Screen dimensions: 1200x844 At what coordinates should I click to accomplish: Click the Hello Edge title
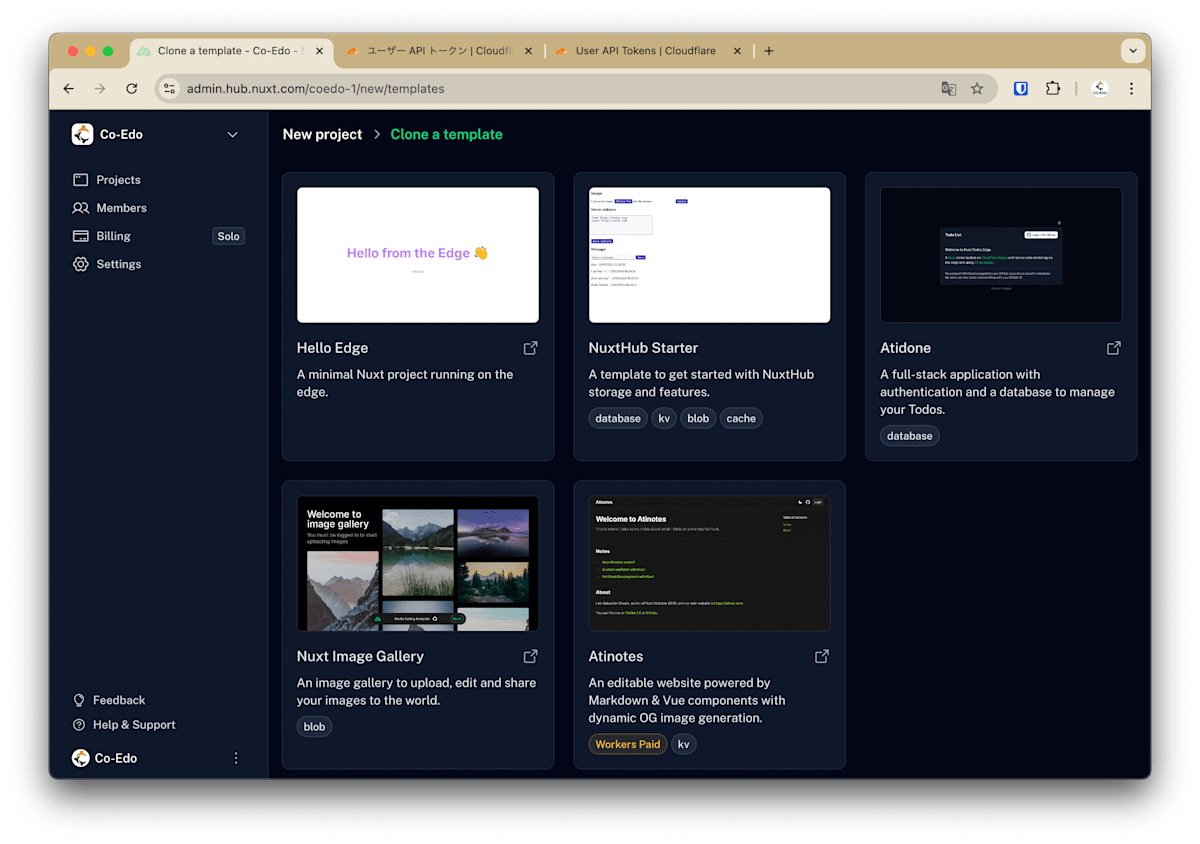pyautogui.click(x=333, y=348)
